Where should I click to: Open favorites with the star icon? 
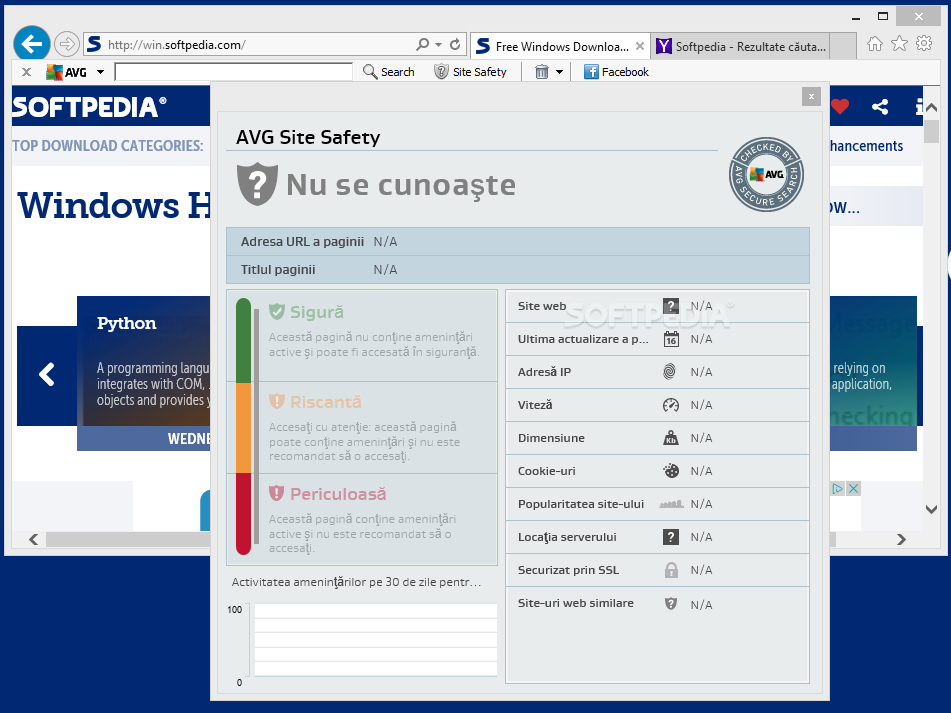click(899, 44)
